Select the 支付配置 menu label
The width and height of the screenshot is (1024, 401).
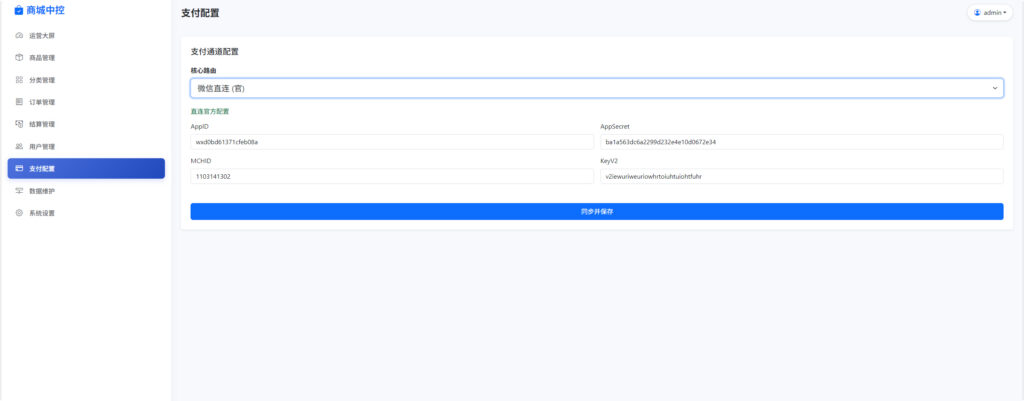(x=42, y=169)
